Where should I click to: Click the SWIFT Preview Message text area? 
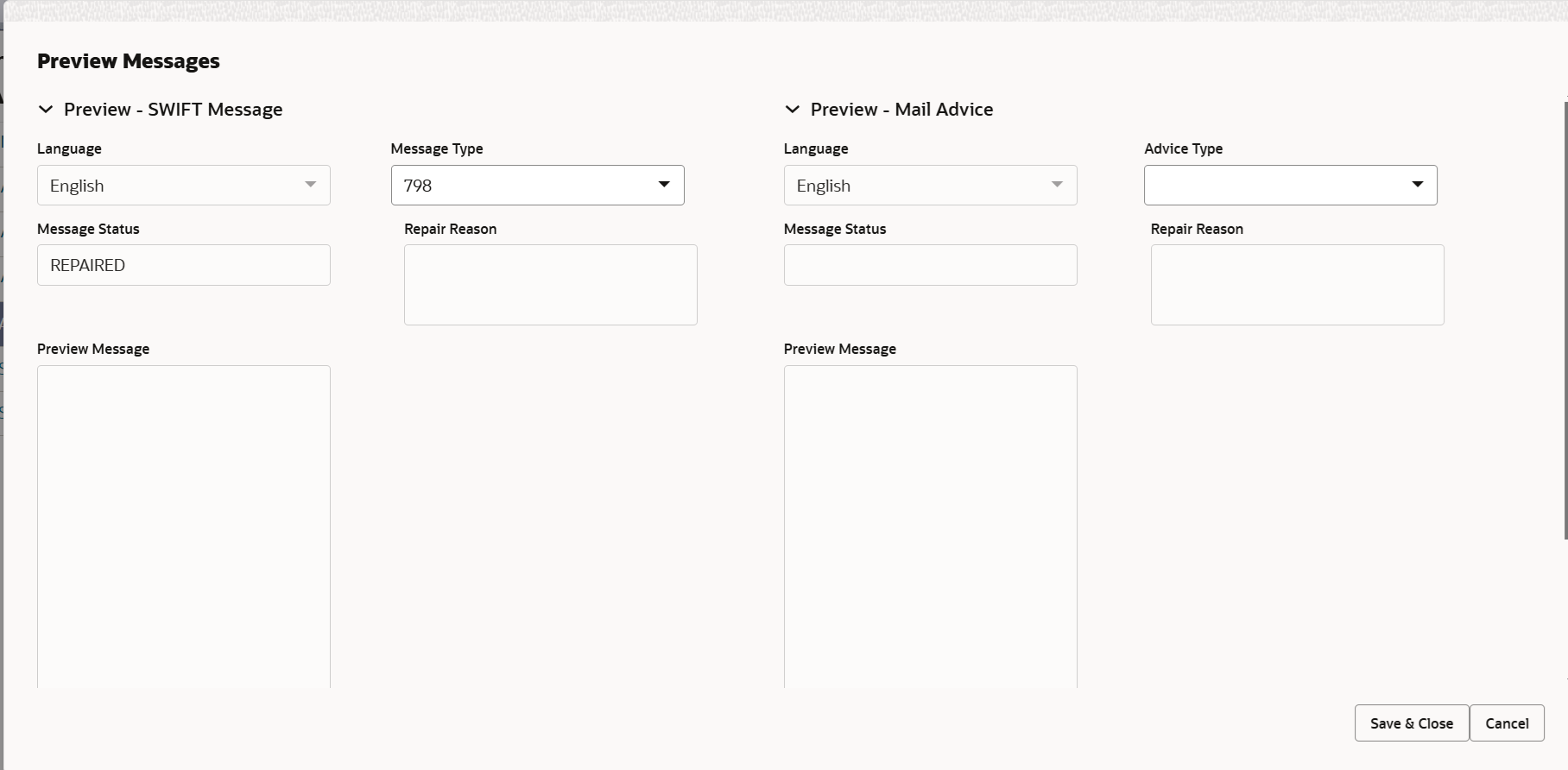(x=184, y=527)
